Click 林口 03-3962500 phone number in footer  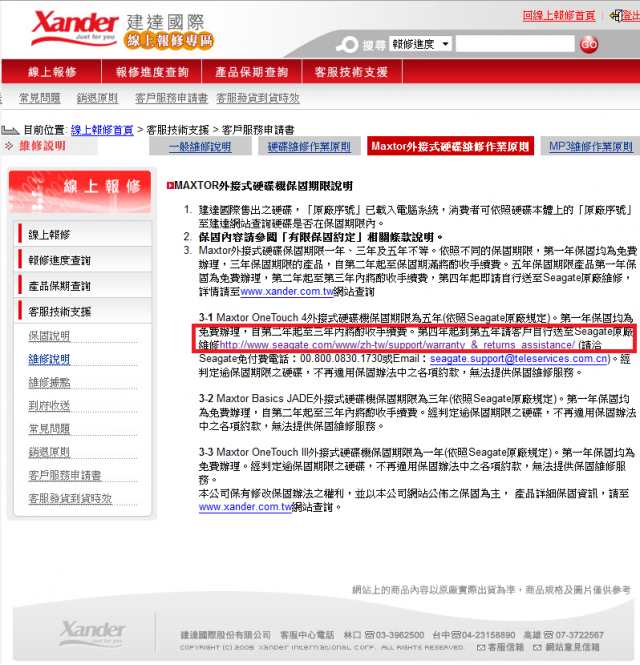pyautogui.click(x=384, y=635)
